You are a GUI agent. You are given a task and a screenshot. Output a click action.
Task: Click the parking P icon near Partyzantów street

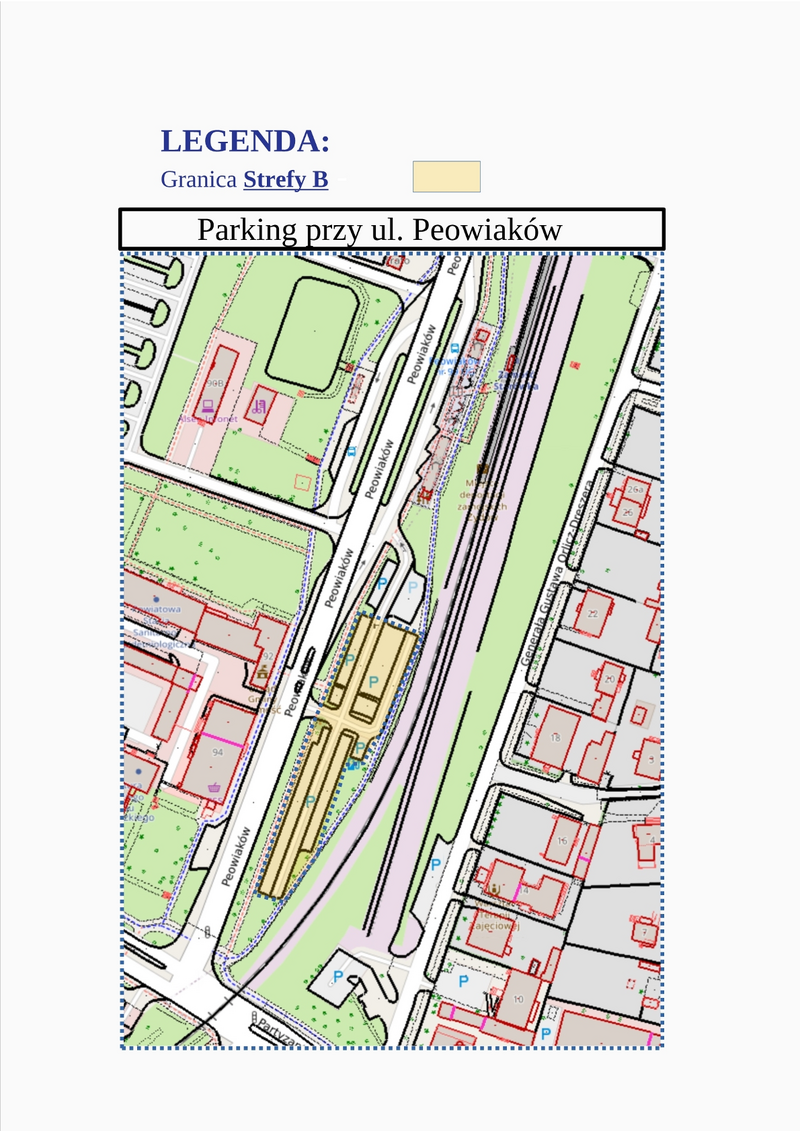click(x=338, y=976)
